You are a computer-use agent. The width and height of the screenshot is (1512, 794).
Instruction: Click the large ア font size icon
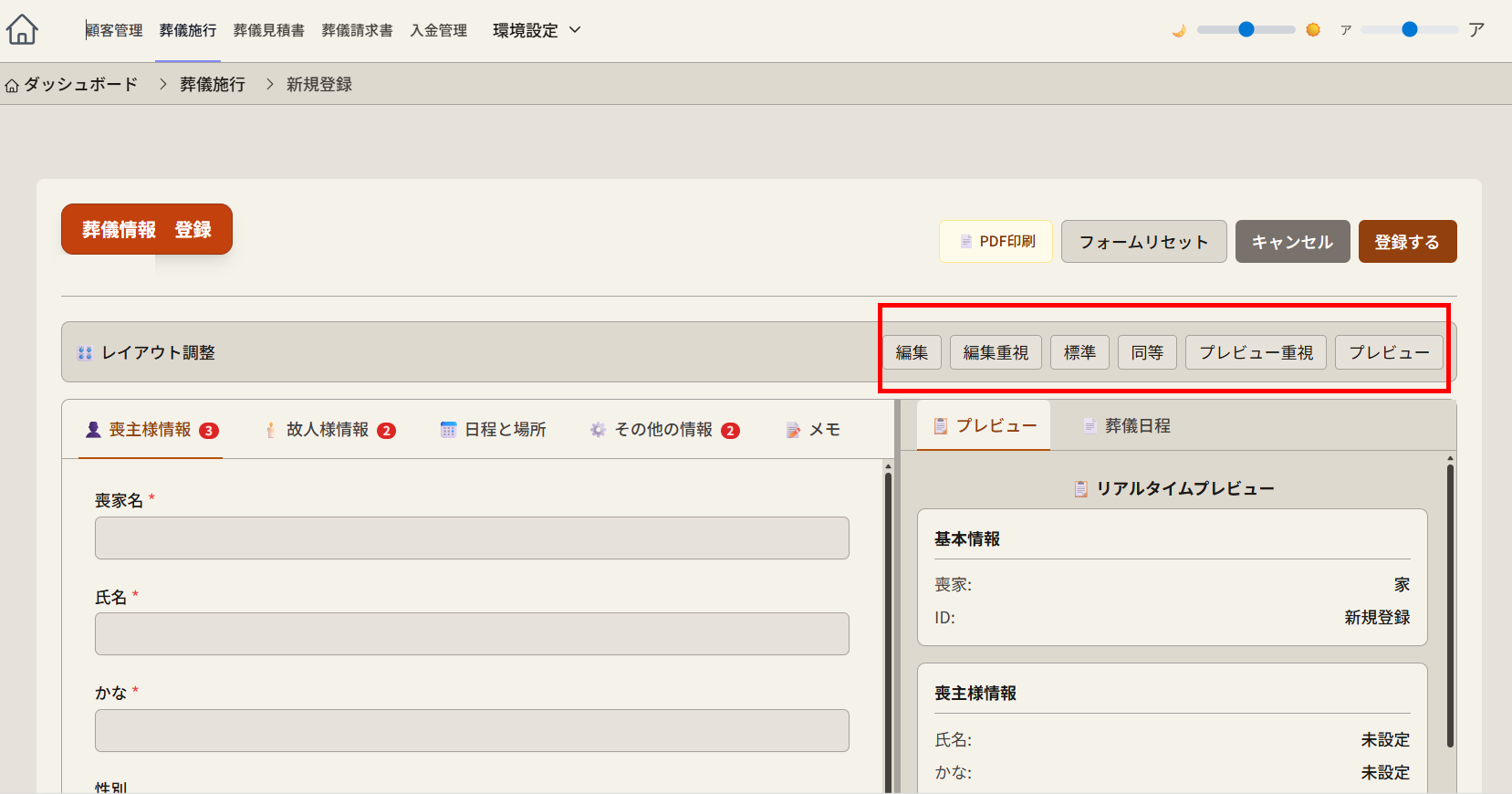(x=1476, y=30)
